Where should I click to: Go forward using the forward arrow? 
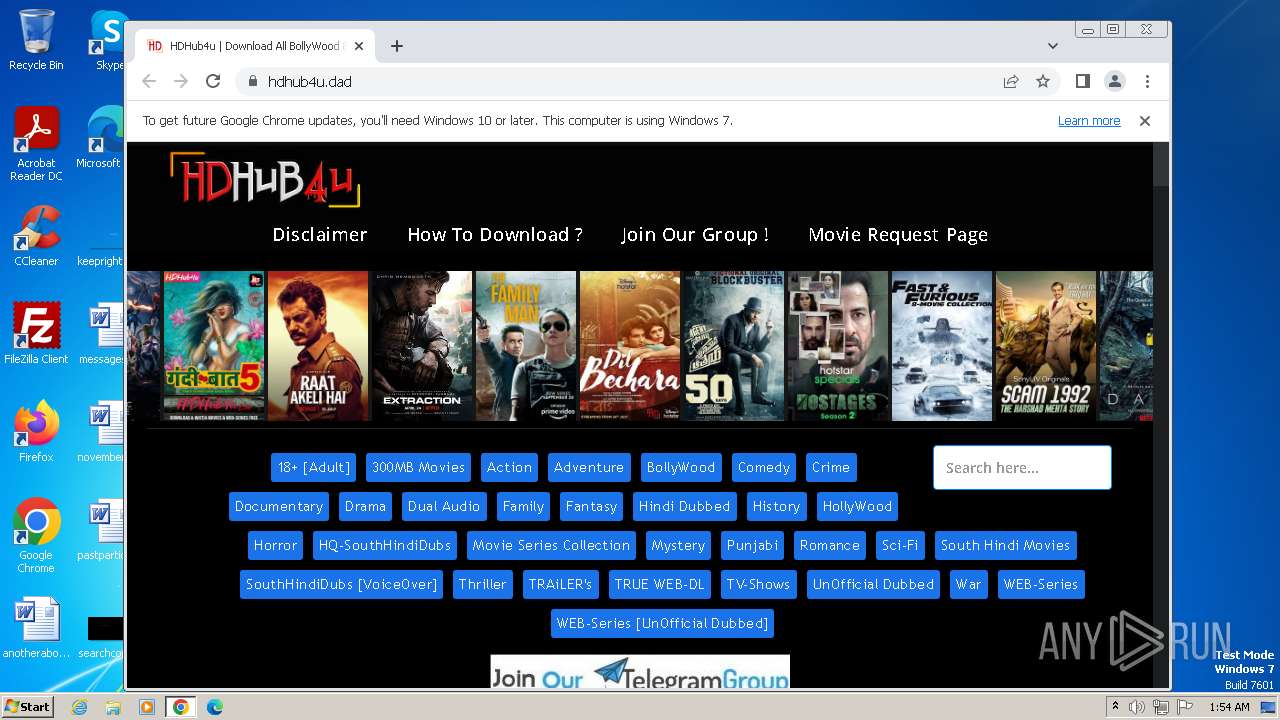[x=181, y=81]
